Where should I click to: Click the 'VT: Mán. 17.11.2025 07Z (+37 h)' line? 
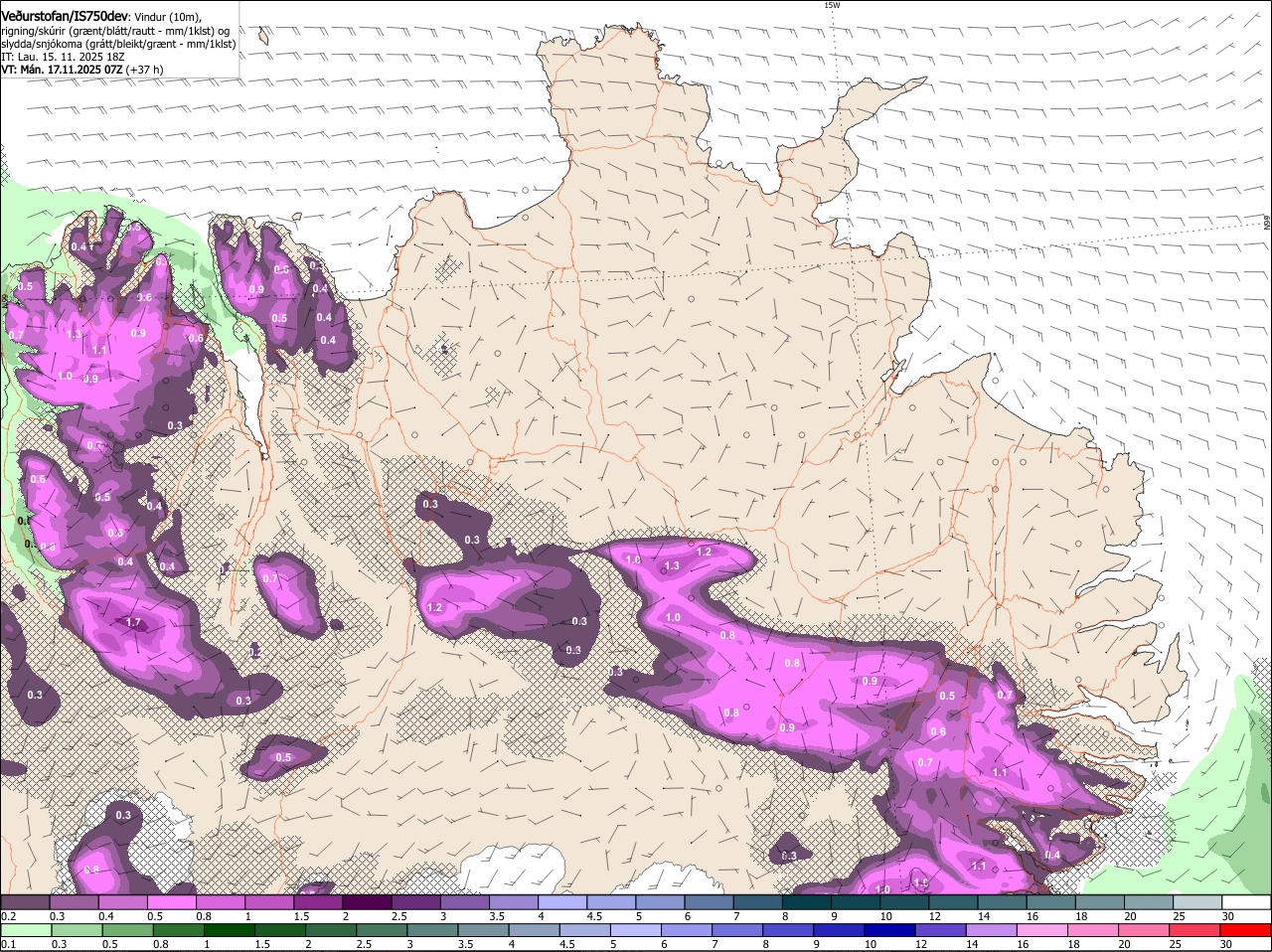coord(82,70)
